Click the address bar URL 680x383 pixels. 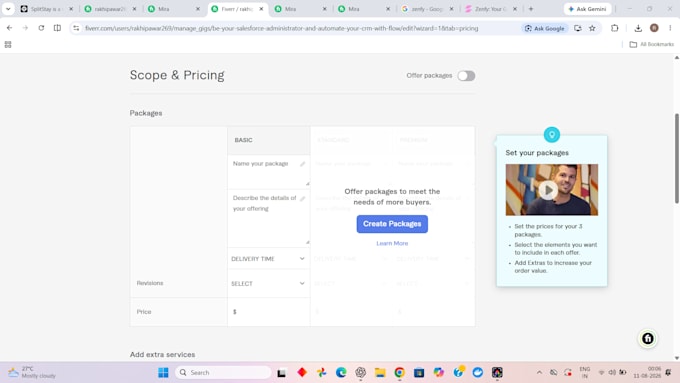pos(281,28)
